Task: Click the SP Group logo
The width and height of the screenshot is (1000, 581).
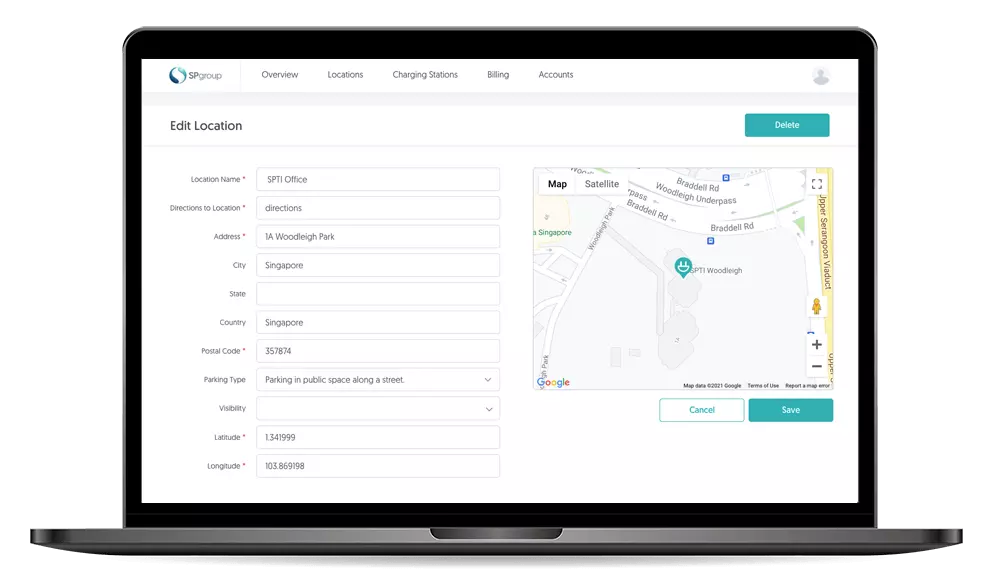Action: point(195,75)
